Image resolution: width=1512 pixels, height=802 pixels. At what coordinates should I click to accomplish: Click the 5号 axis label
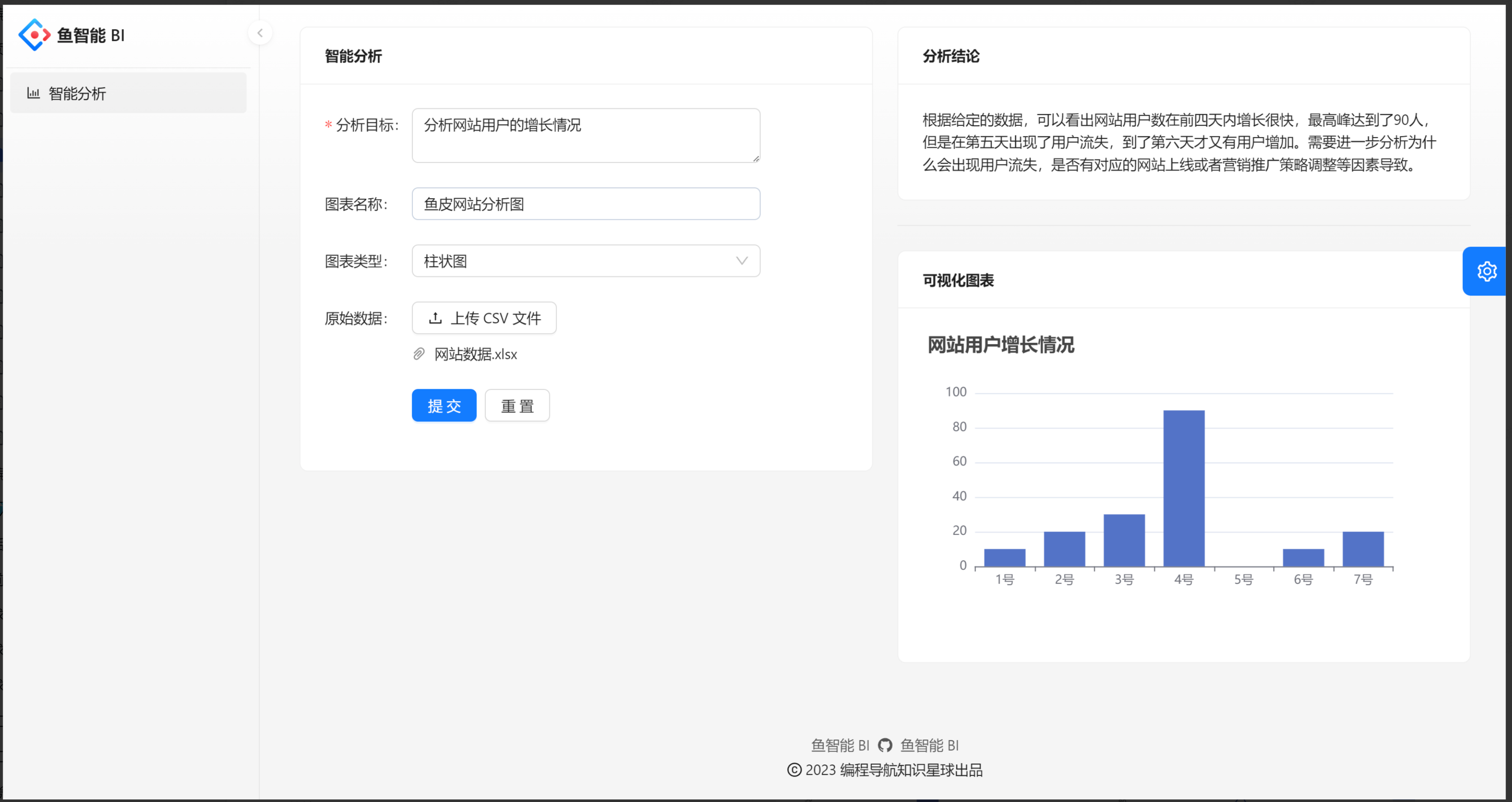(x=1243, y=579)
